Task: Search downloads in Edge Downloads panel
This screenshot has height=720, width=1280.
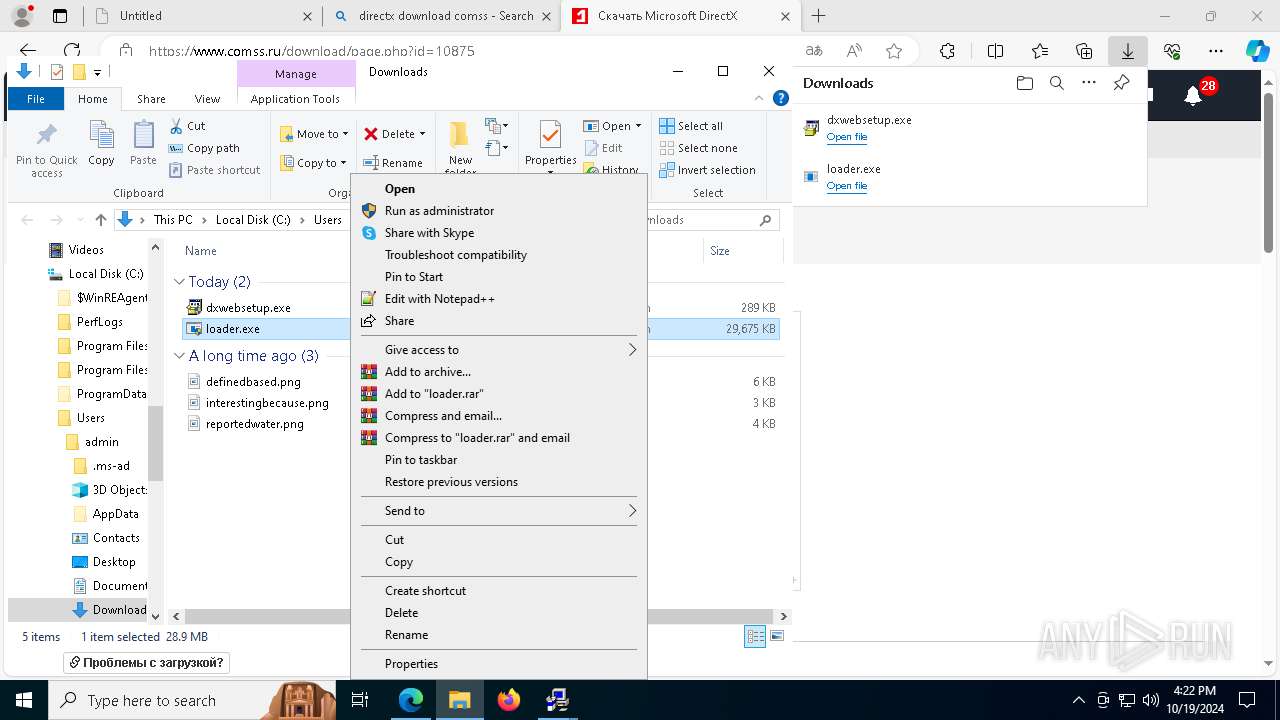Action: point(1056,83)
